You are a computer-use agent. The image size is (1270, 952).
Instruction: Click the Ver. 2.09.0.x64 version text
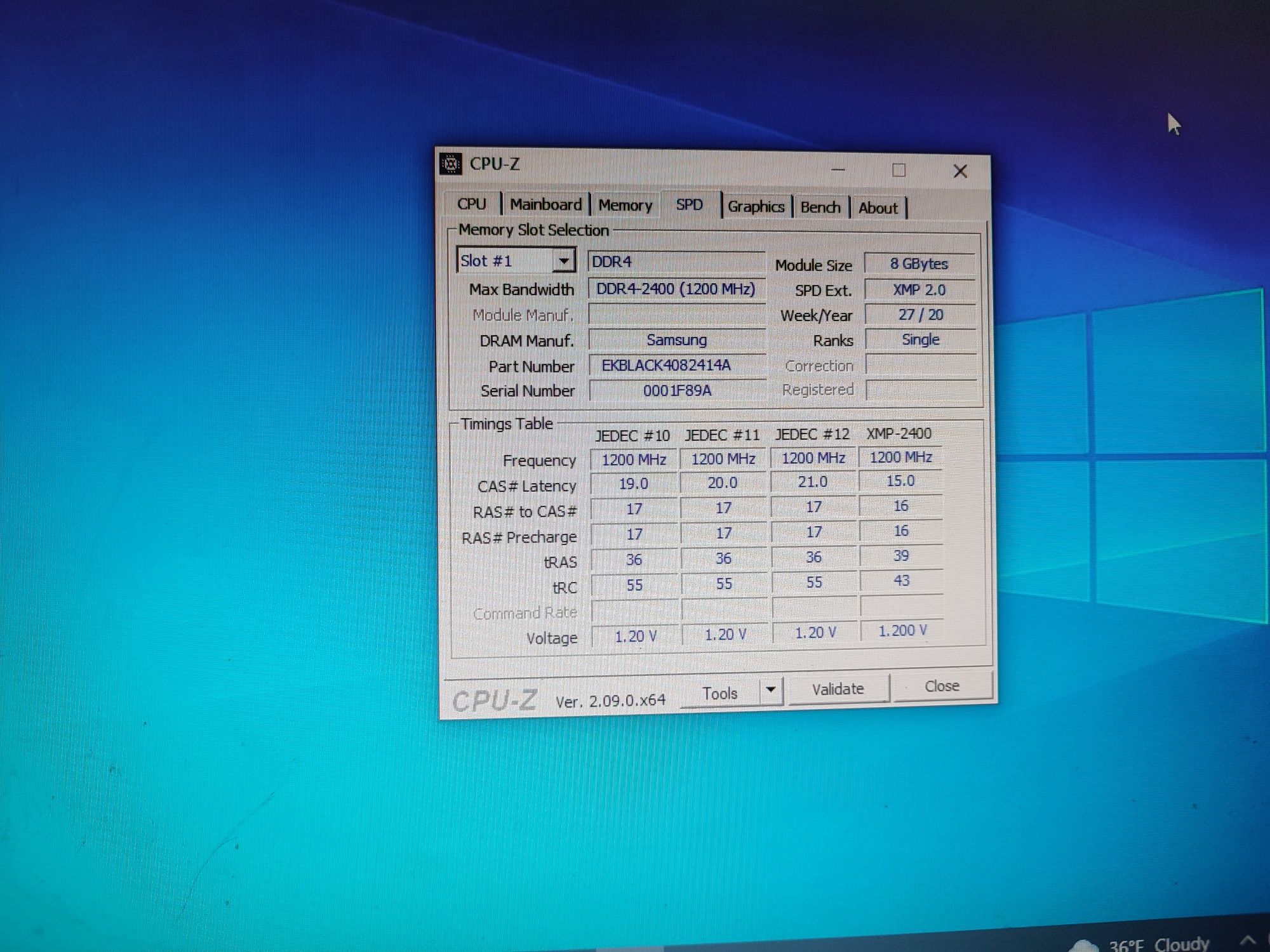pos(610,701)
